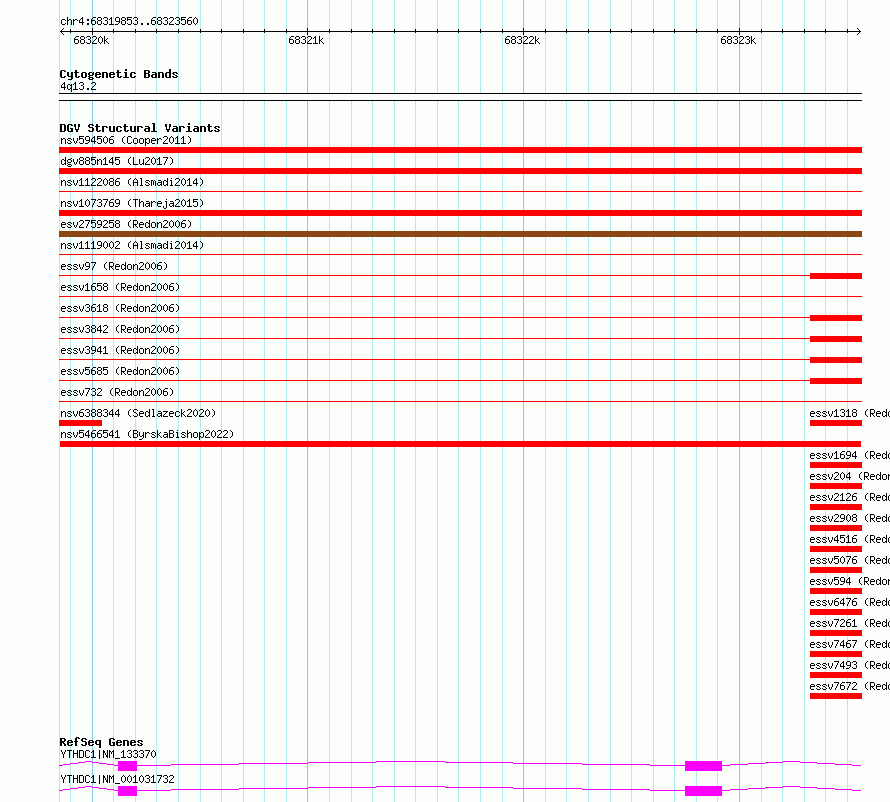Open variant essv3941 (Redon2006) label

pyautogui.click(x=120, y=350)
